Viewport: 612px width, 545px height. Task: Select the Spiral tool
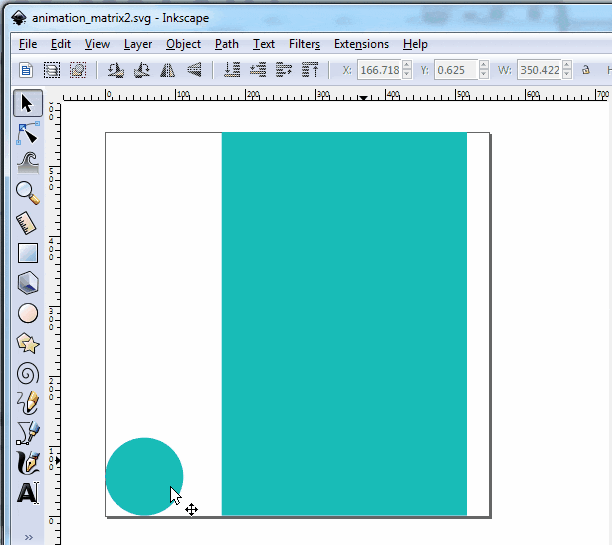click(x=28, y=374)
